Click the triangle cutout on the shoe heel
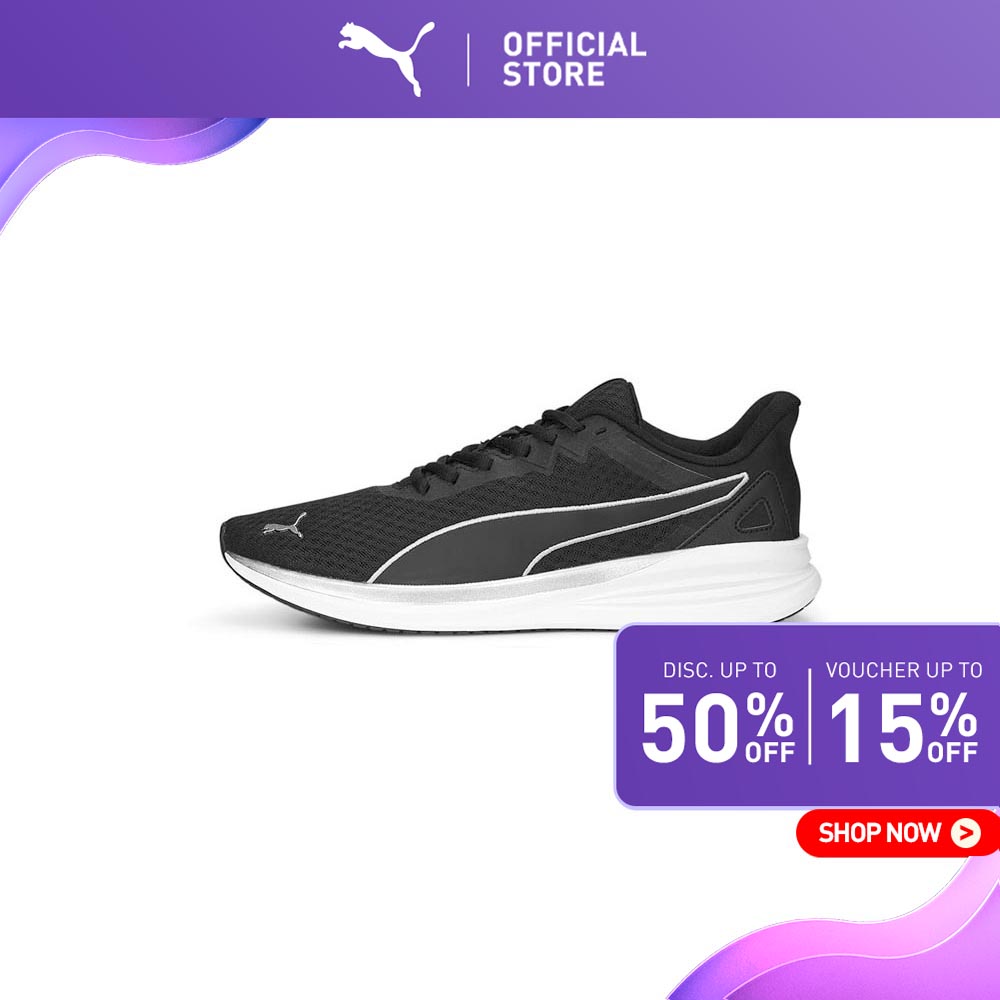 point(756,515)
